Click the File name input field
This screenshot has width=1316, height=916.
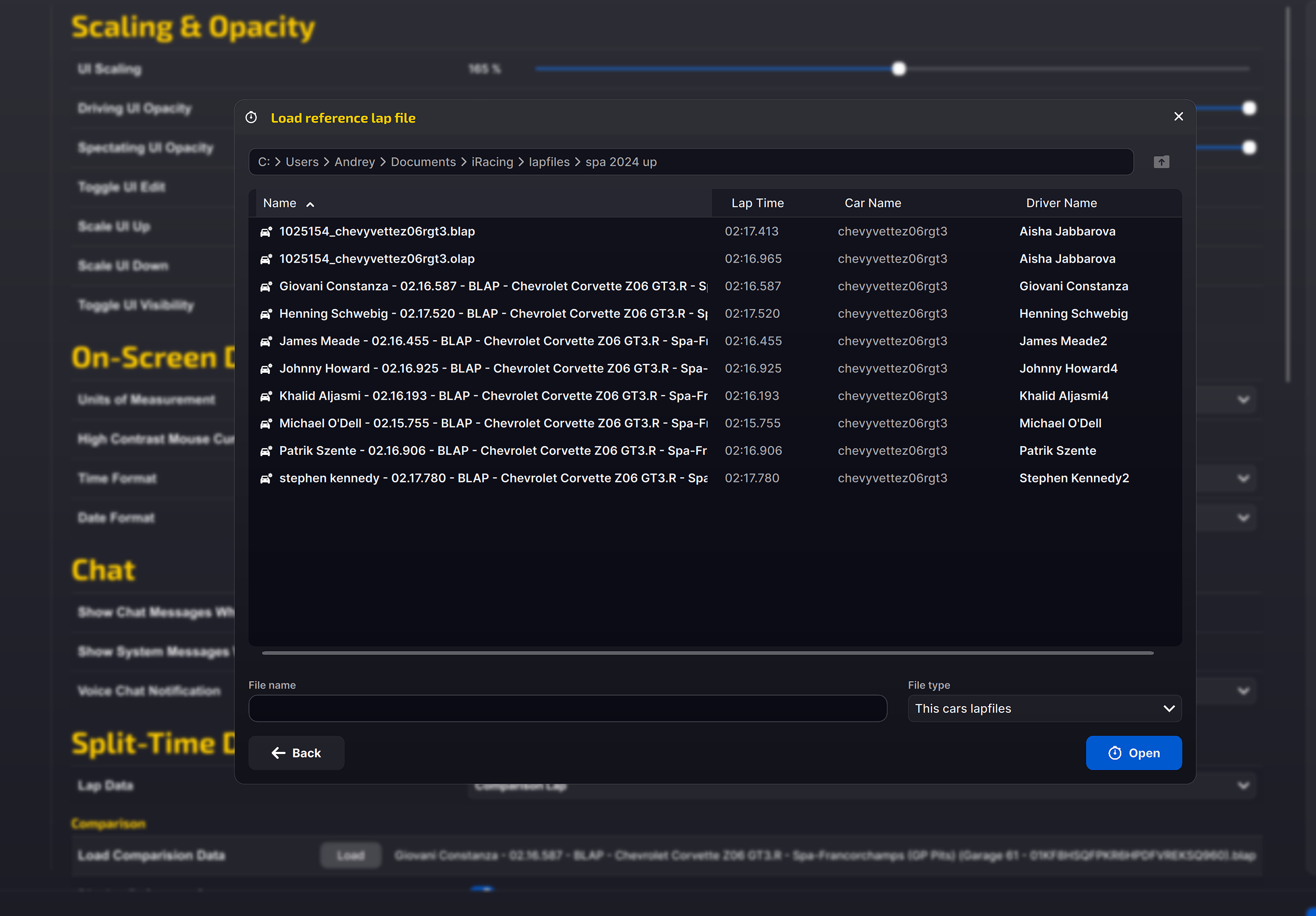(567, 708)
